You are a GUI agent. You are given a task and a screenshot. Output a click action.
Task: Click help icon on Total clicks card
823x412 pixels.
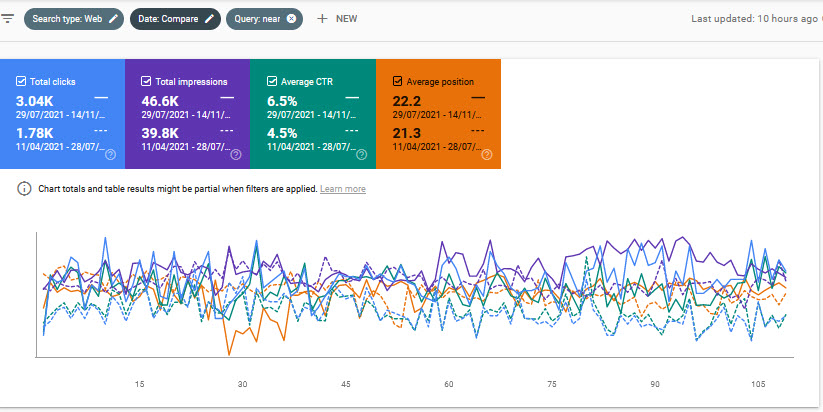tap(110, 154)
